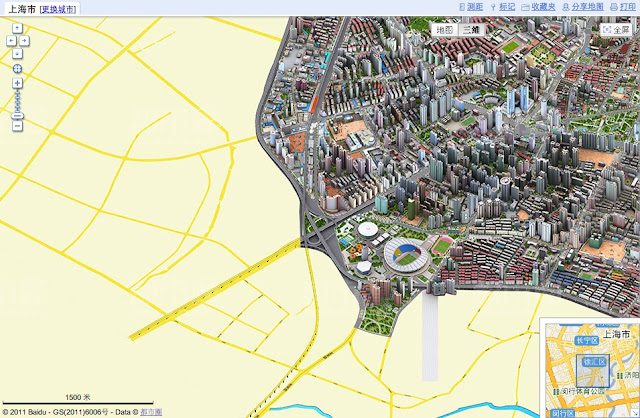Click the 打印 print link

tap(628, 7)
